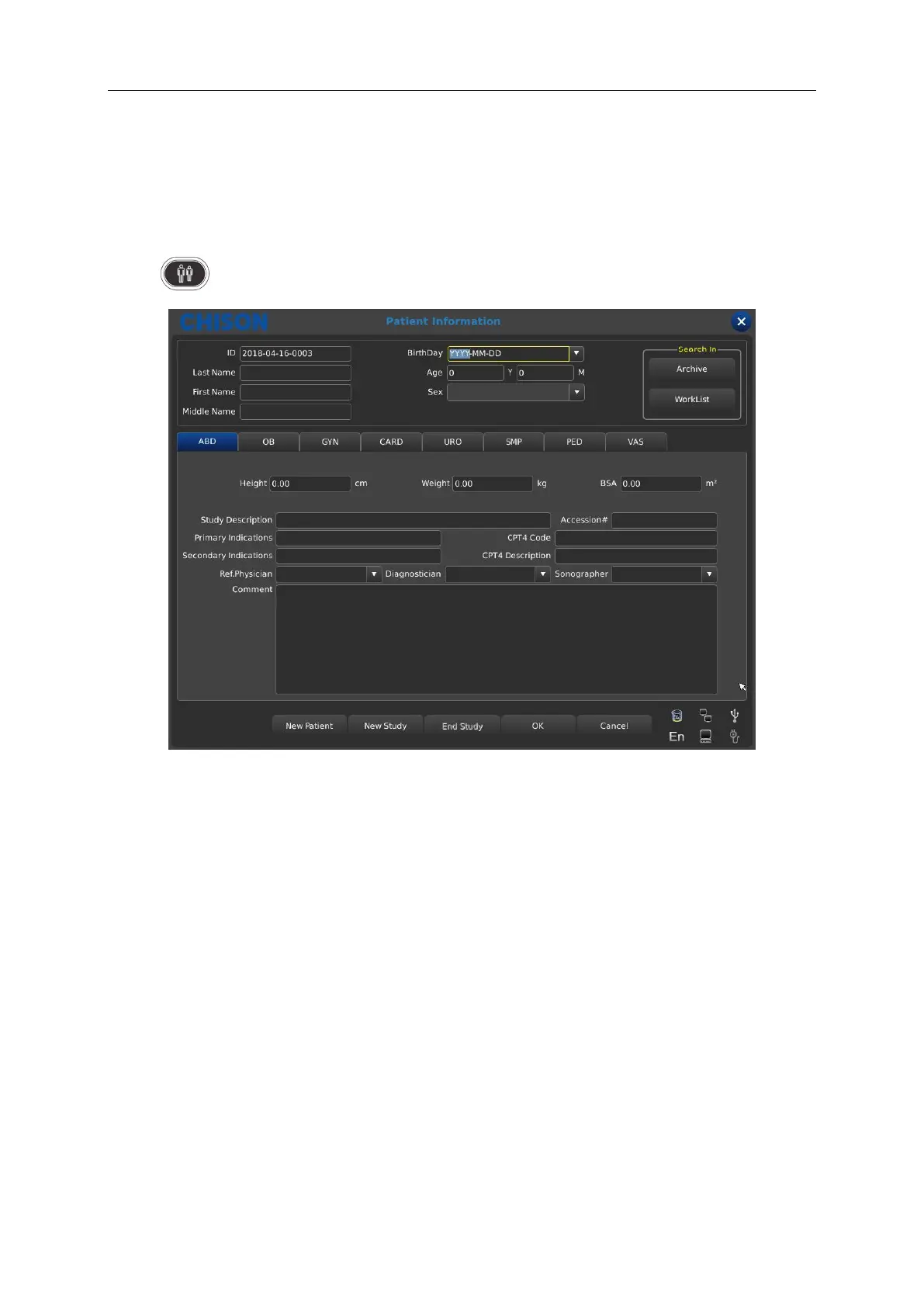Focus the Study Description field
Viewport: 924px width, 1307px height.
pos(413,520)
